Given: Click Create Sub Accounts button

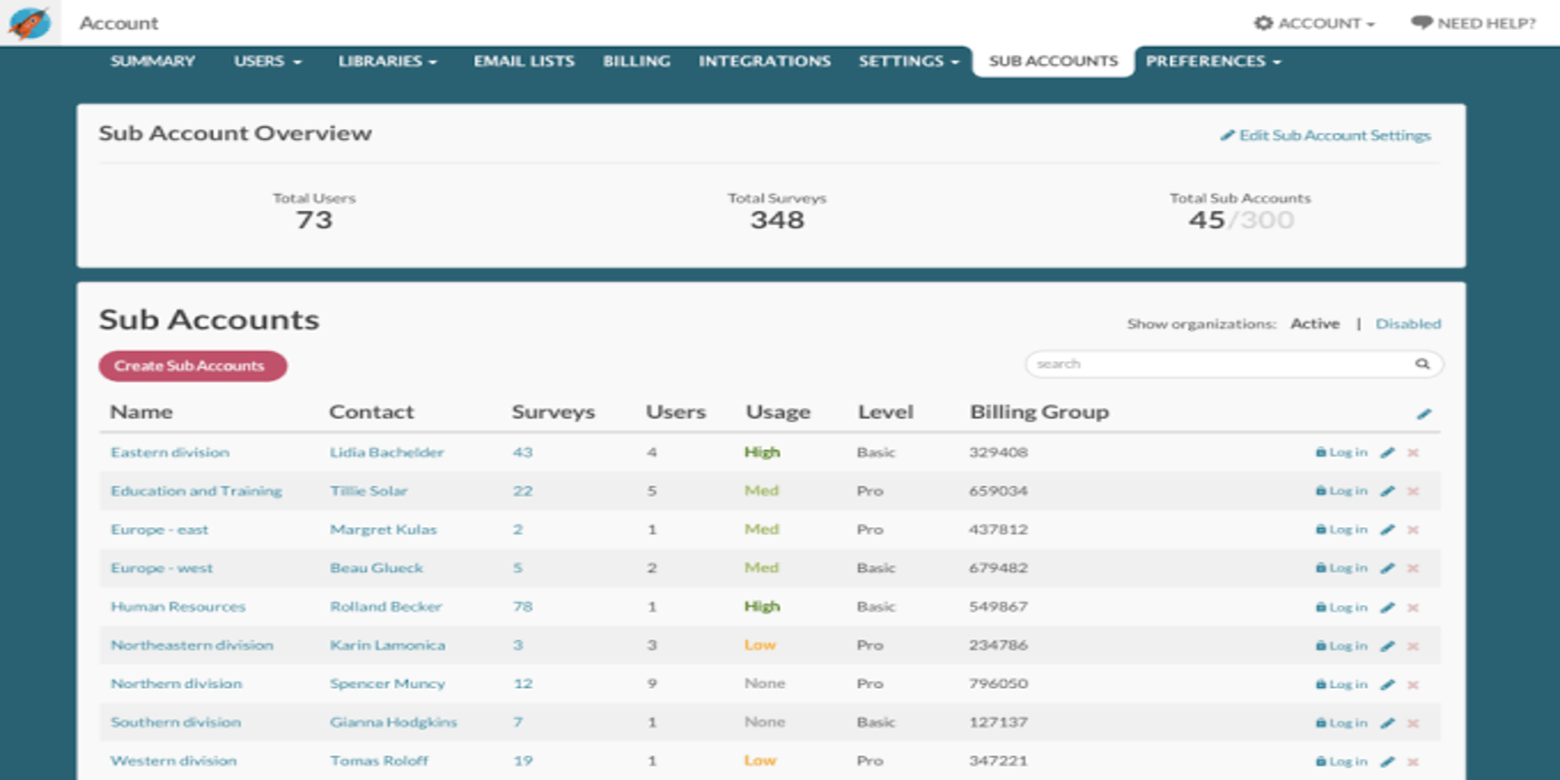Looking at the screenshot, I should [x=193, y=366].
